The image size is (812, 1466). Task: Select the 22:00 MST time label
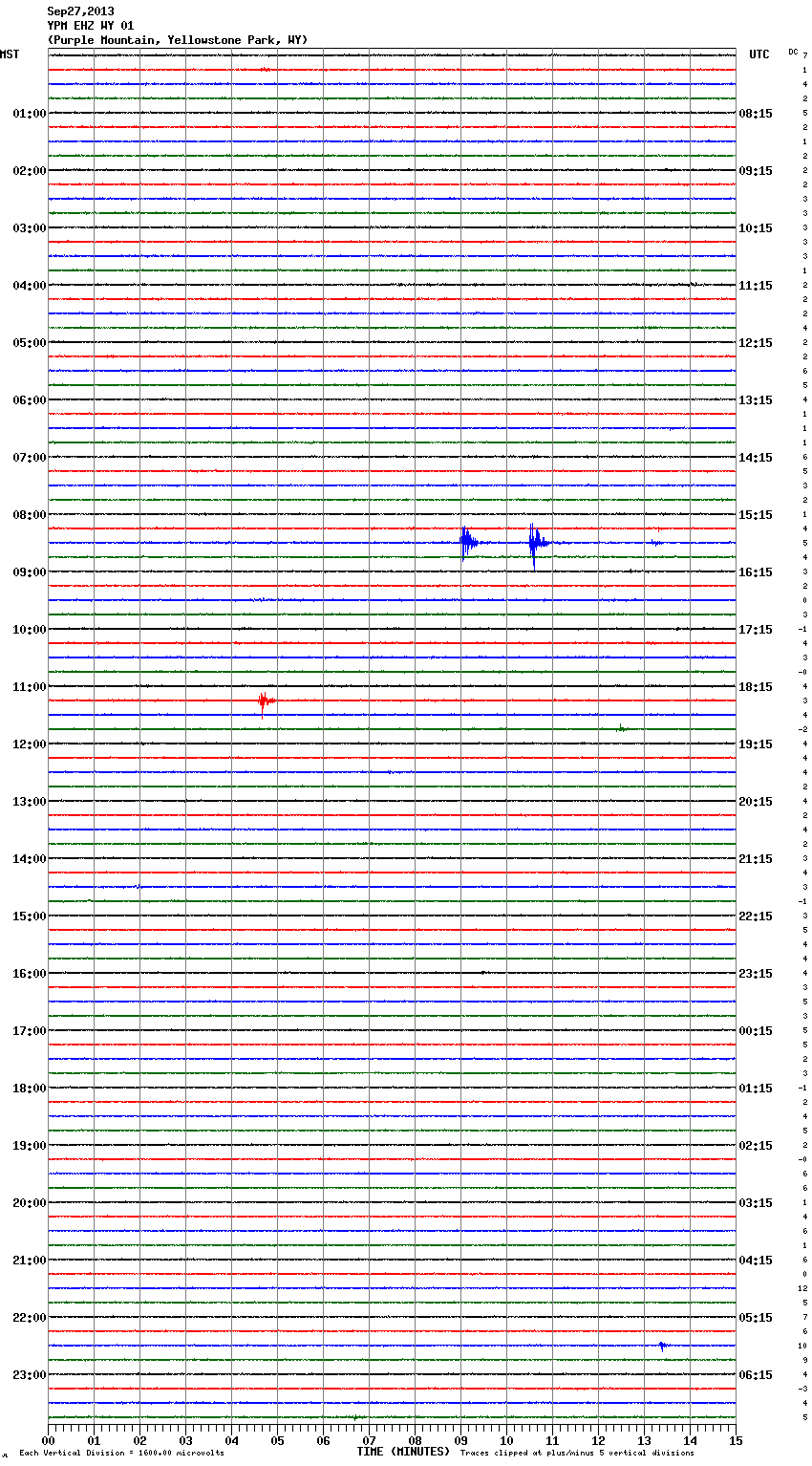tap(29, 1318)
